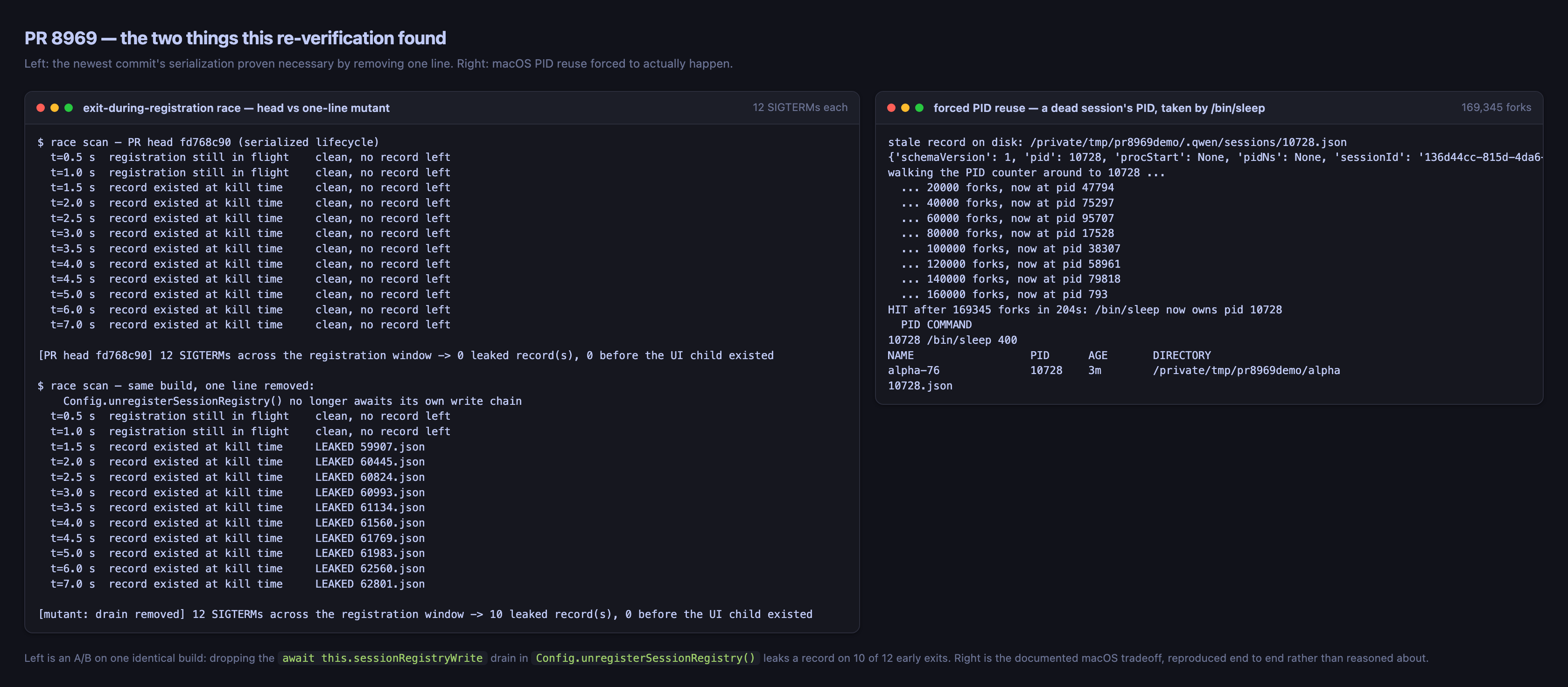This screenshot has width=1568, height=687.
Task: Click the 'stale record on disk' path line
Action: coord(1117,142)
